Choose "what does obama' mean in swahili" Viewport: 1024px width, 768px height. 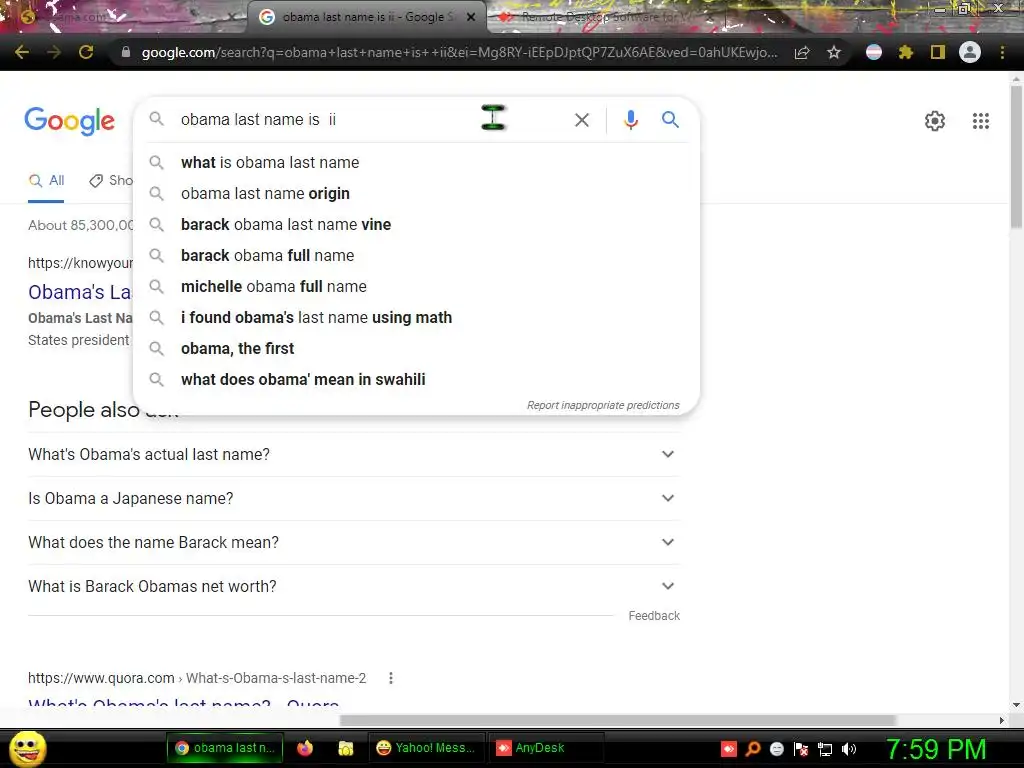[x=416, y=379]
